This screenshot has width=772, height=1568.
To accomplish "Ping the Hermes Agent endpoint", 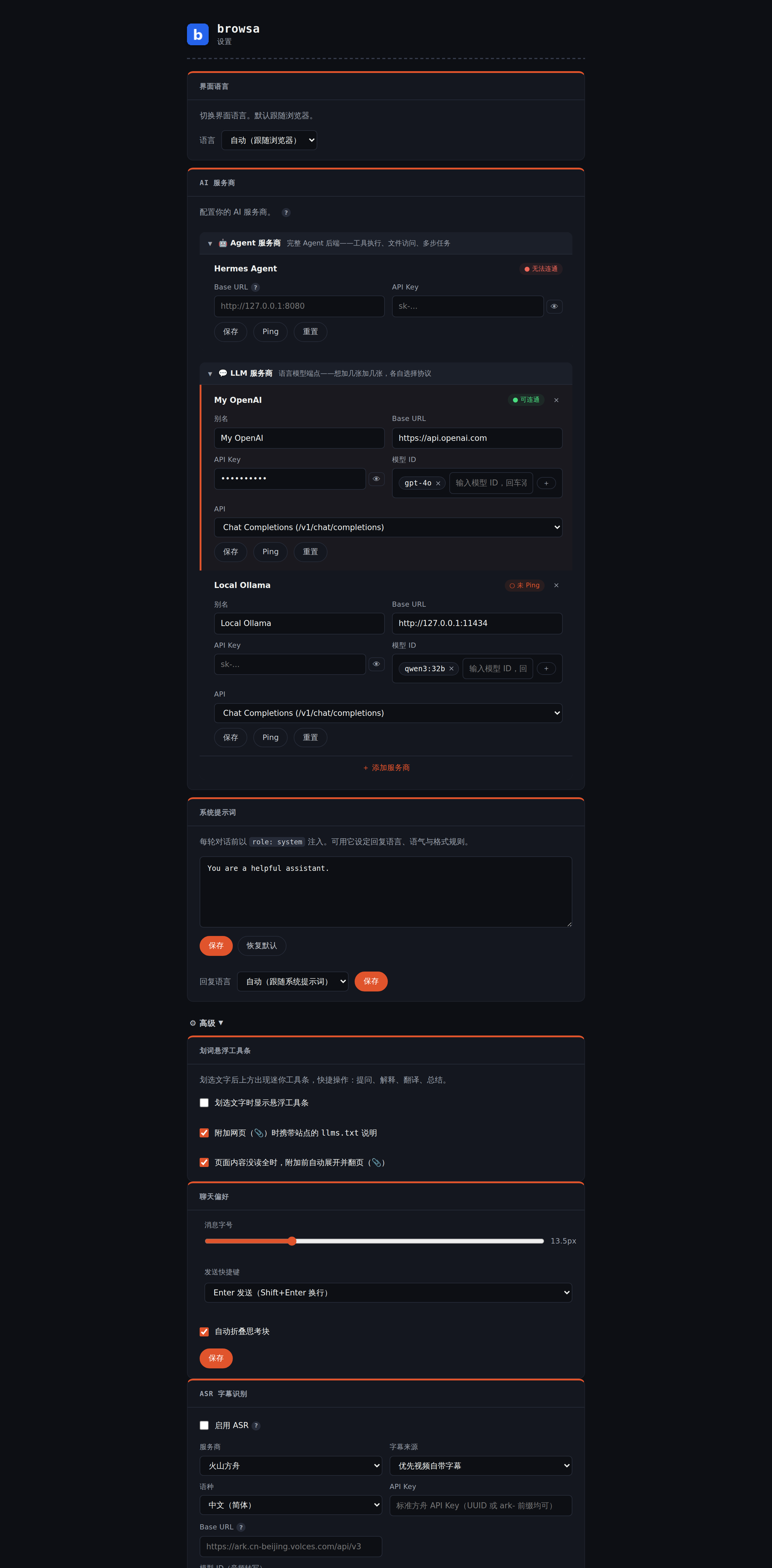I will [270, 332].
